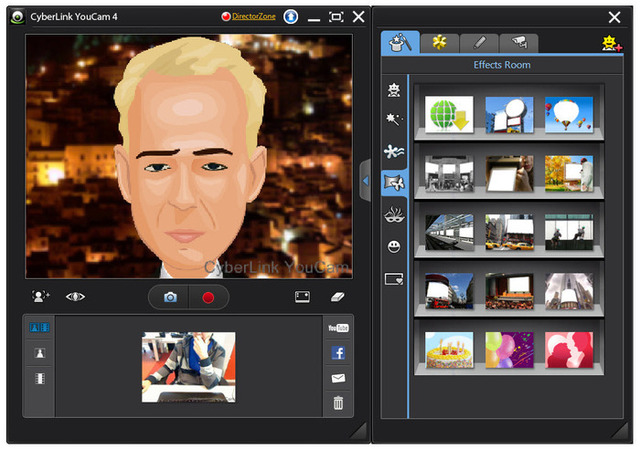The height and width of the screenshot is (449, 640).
Task: Open the avatar creator icon below the preview
Action: point(40,296)
